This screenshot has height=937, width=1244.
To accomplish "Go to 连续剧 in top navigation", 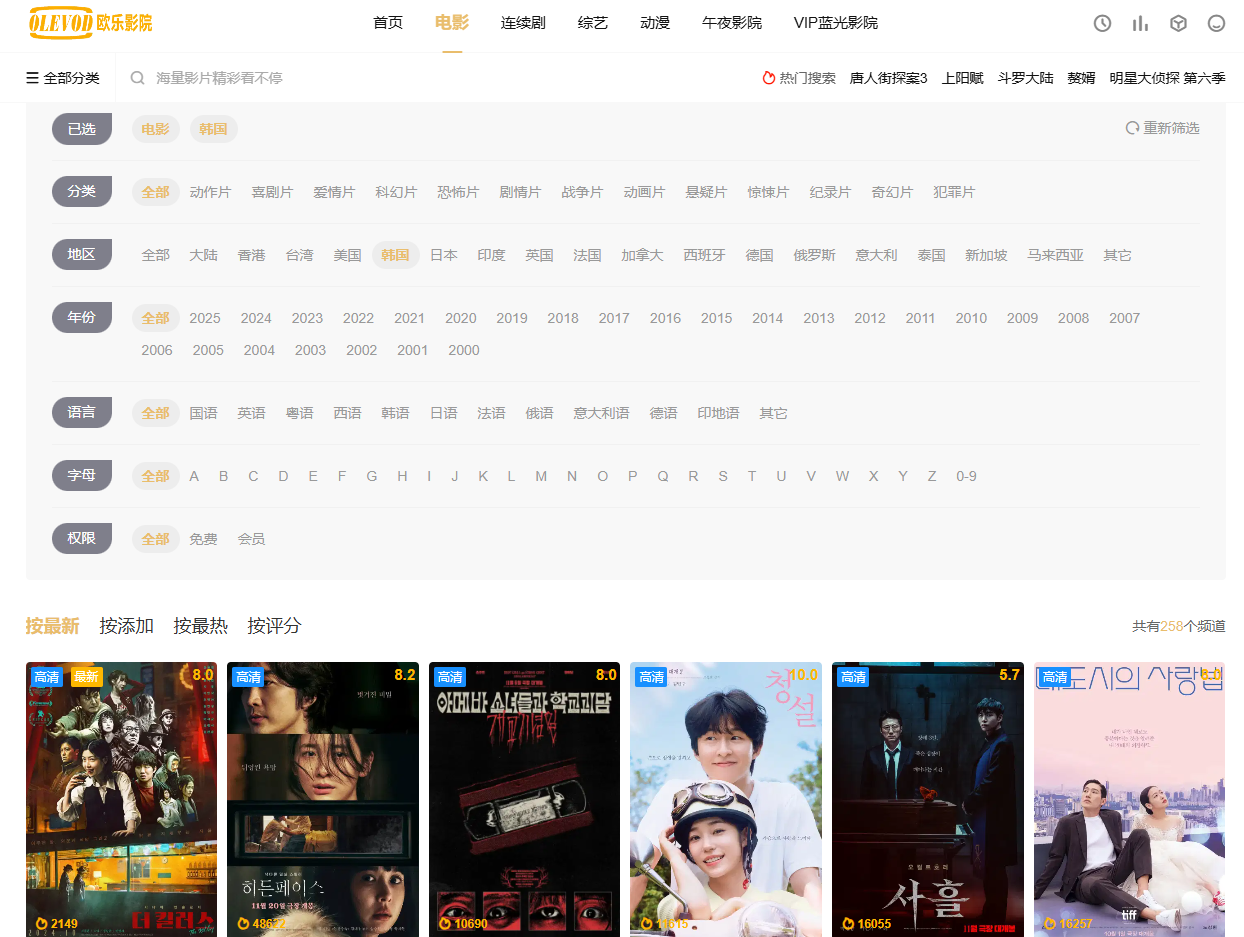I will click(x=523, y=23).
